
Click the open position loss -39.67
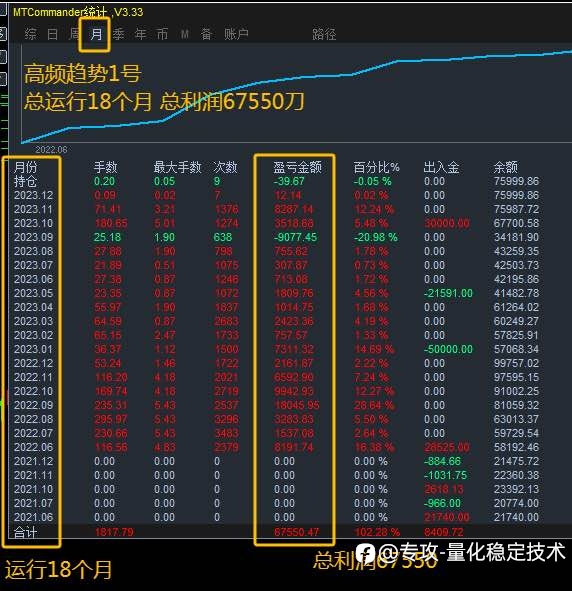[289, 181]
